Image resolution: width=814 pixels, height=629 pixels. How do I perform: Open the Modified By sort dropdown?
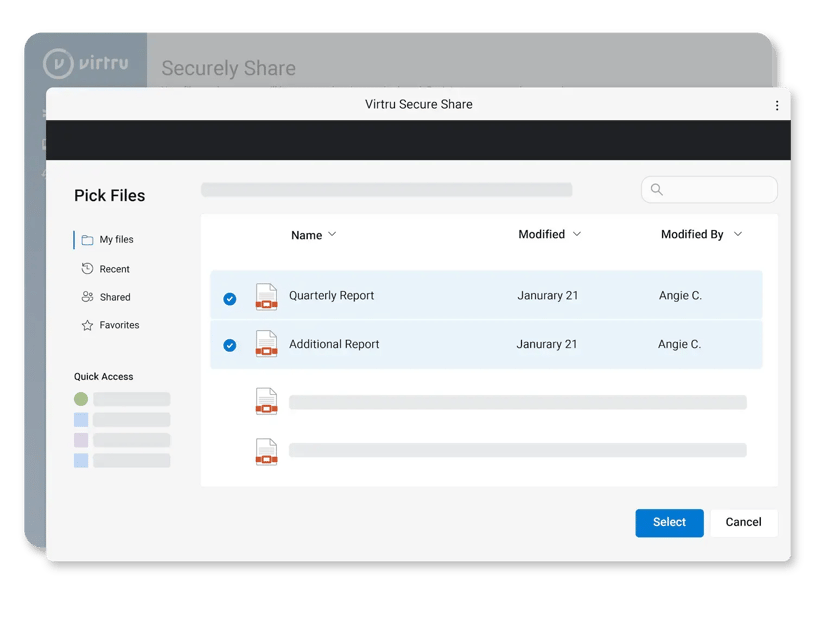737,234
